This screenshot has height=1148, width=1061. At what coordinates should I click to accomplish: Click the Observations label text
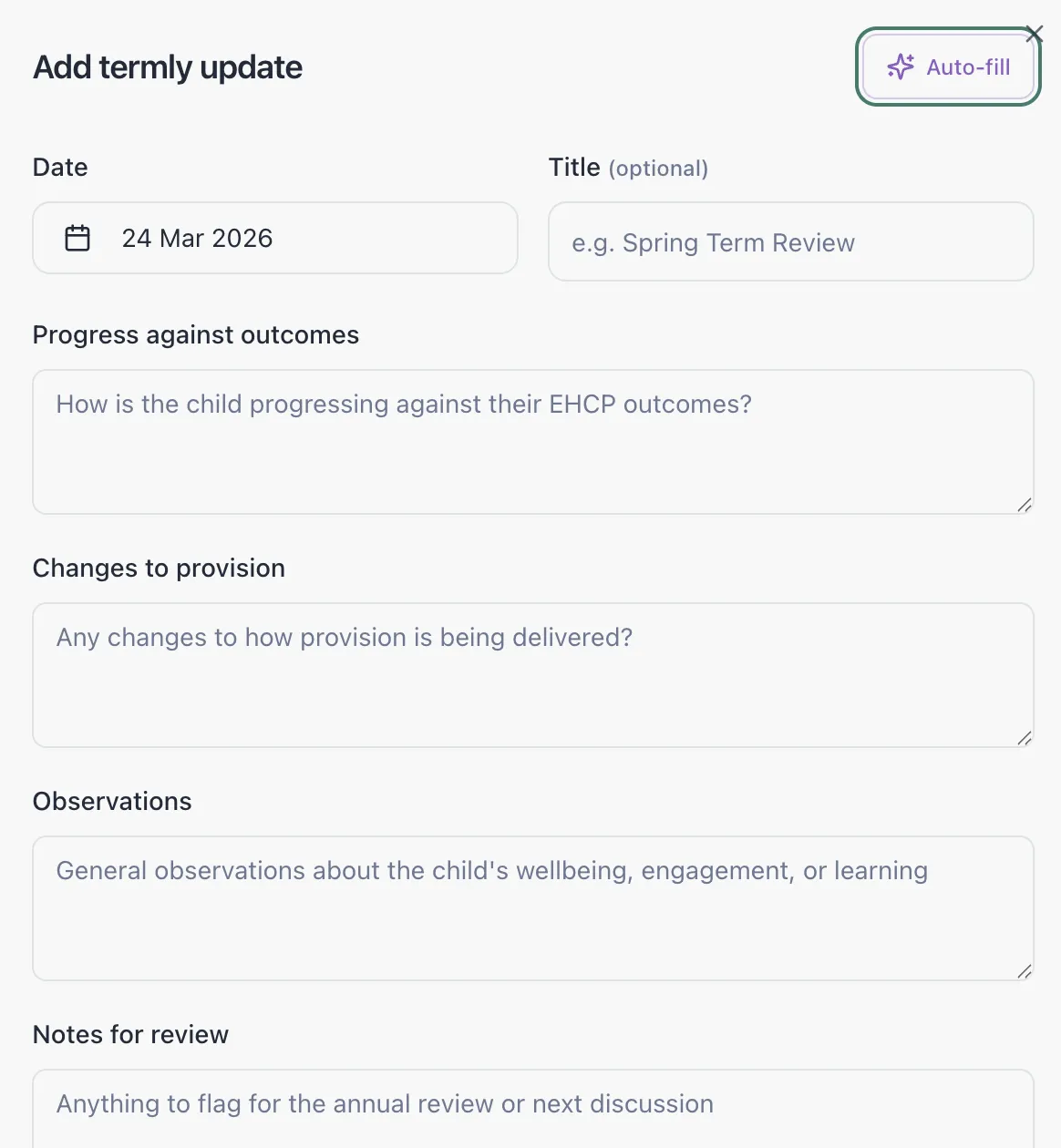[x=112, y=802]
